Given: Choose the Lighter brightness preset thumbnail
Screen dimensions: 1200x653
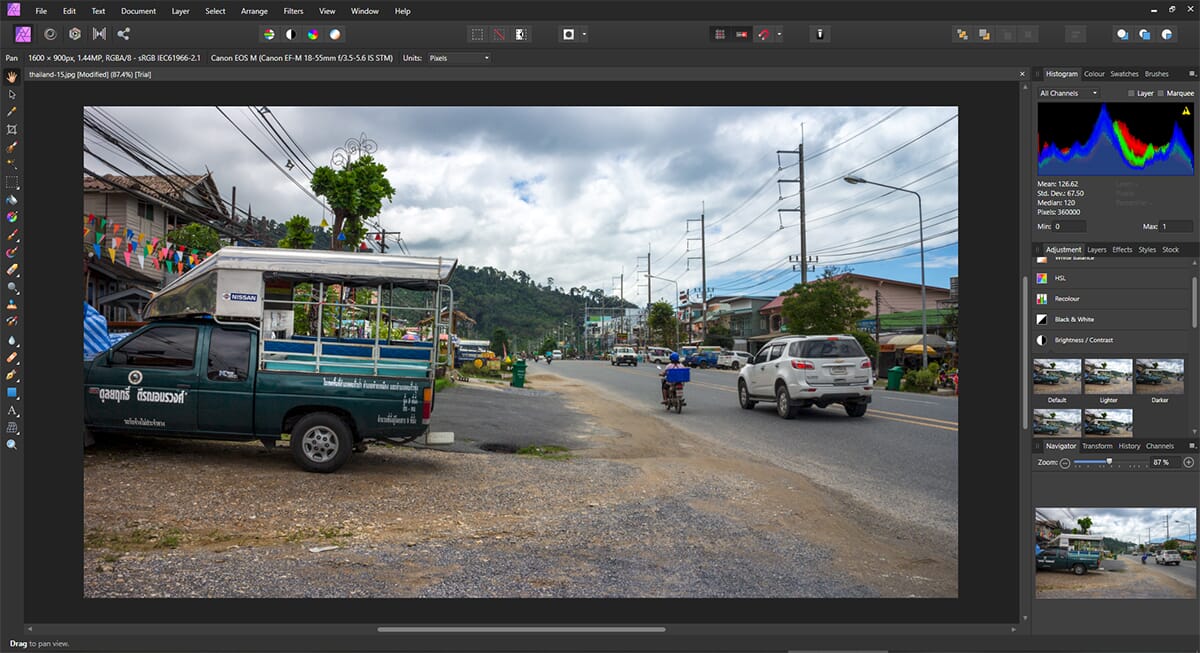Looking at the screenshot, I should tap(1108, 376).
